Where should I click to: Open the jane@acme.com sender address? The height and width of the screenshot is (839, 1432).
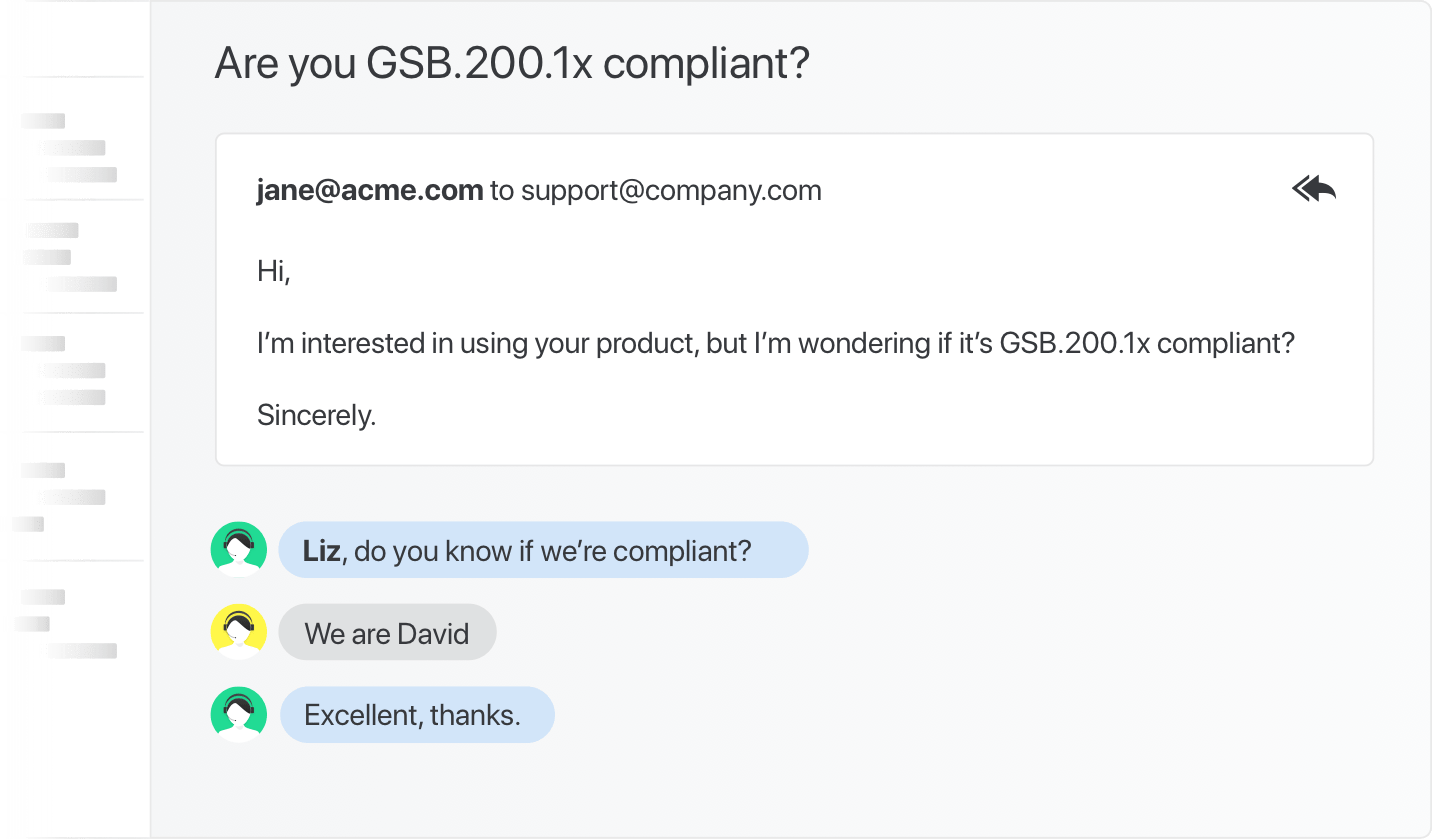pos(370,190)
